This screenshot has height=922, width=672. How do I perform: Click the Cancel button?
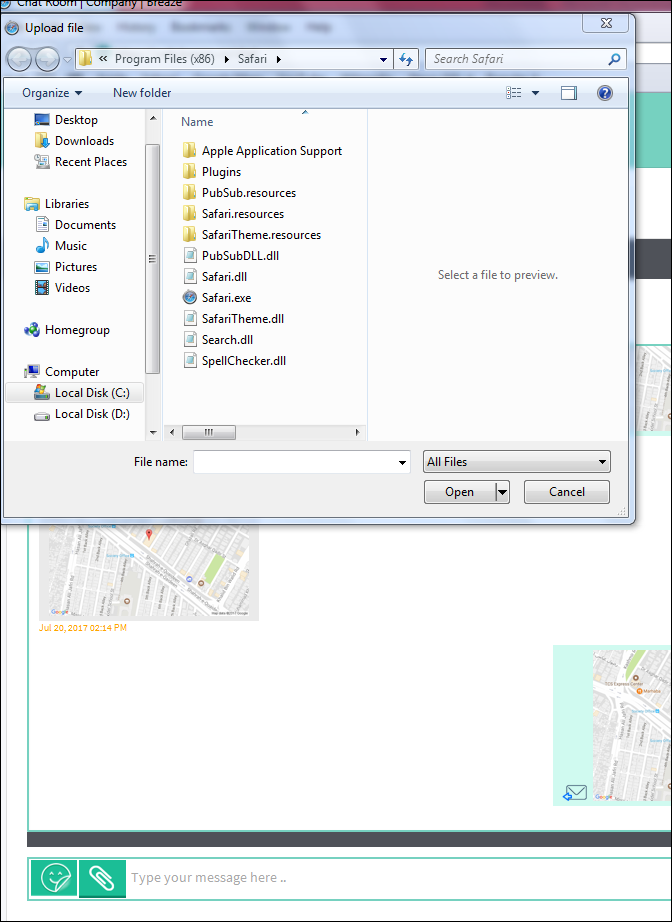pyautogui.click(x=567, y=492)
